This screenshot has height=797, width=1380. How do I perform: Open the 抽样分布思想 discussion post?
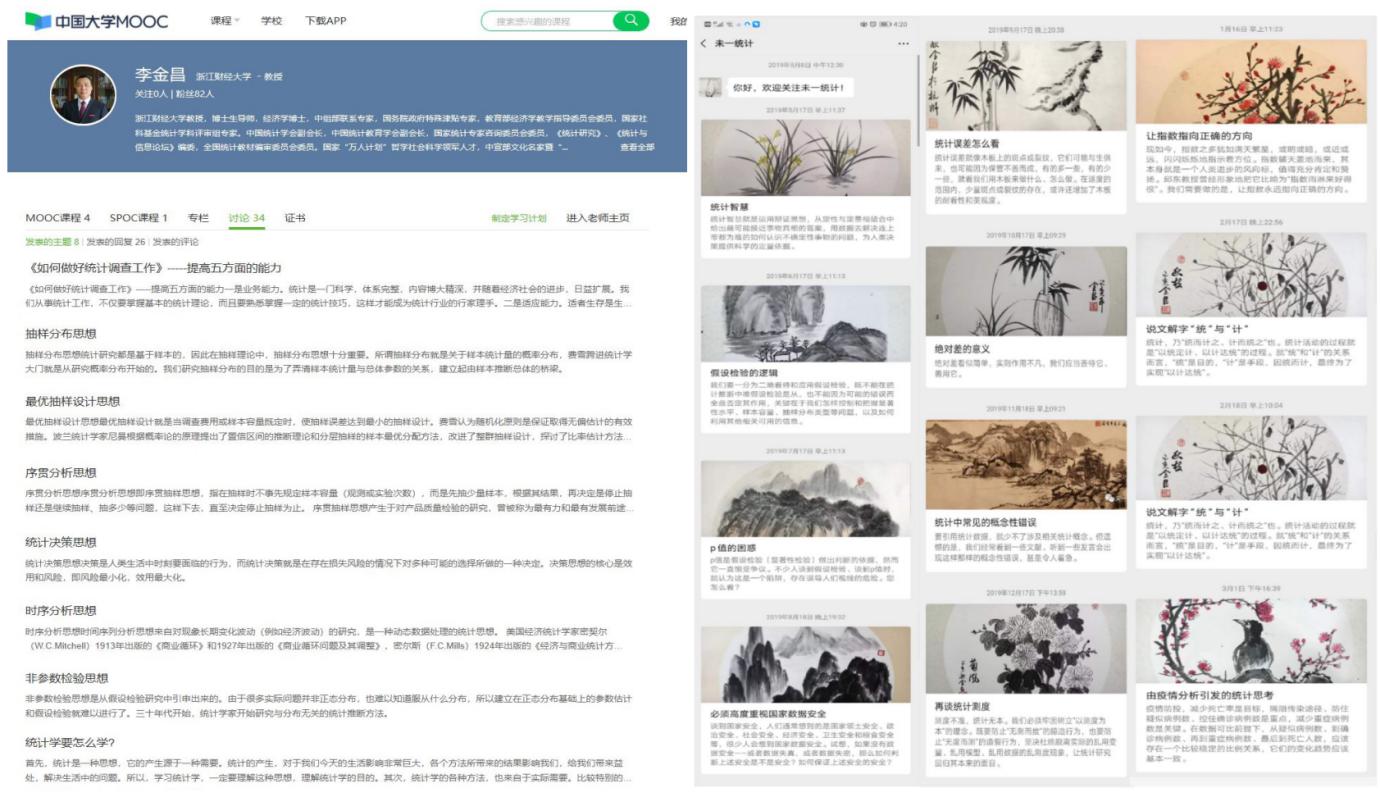click(61, 334)
